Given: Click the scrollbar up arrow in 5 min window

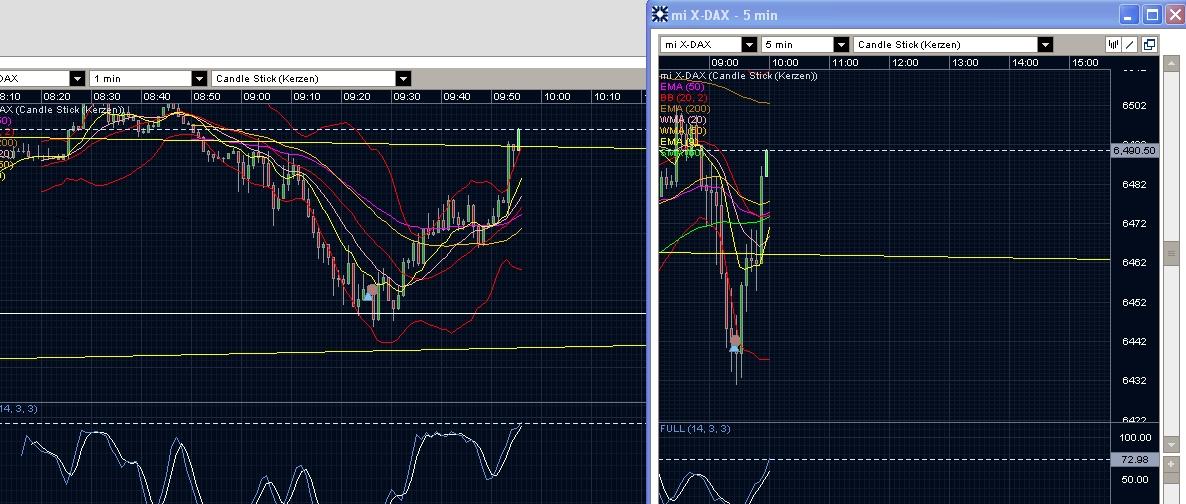Looking at the screenshot, I should pyautogui.click(x=1172, y=63).
